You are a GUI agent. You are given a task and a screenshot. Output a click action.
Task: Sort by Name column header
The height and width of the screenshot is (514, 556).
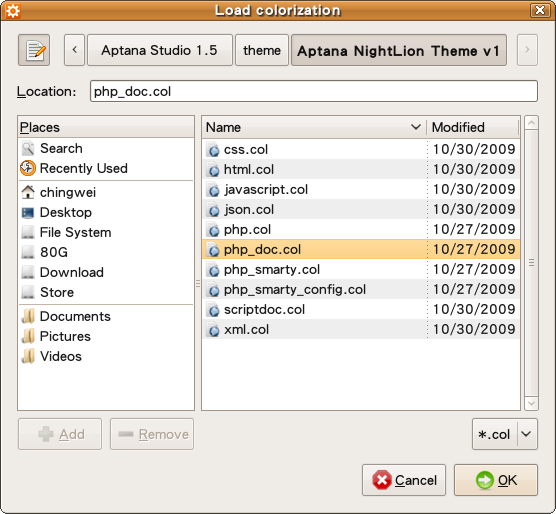point(314,127)
